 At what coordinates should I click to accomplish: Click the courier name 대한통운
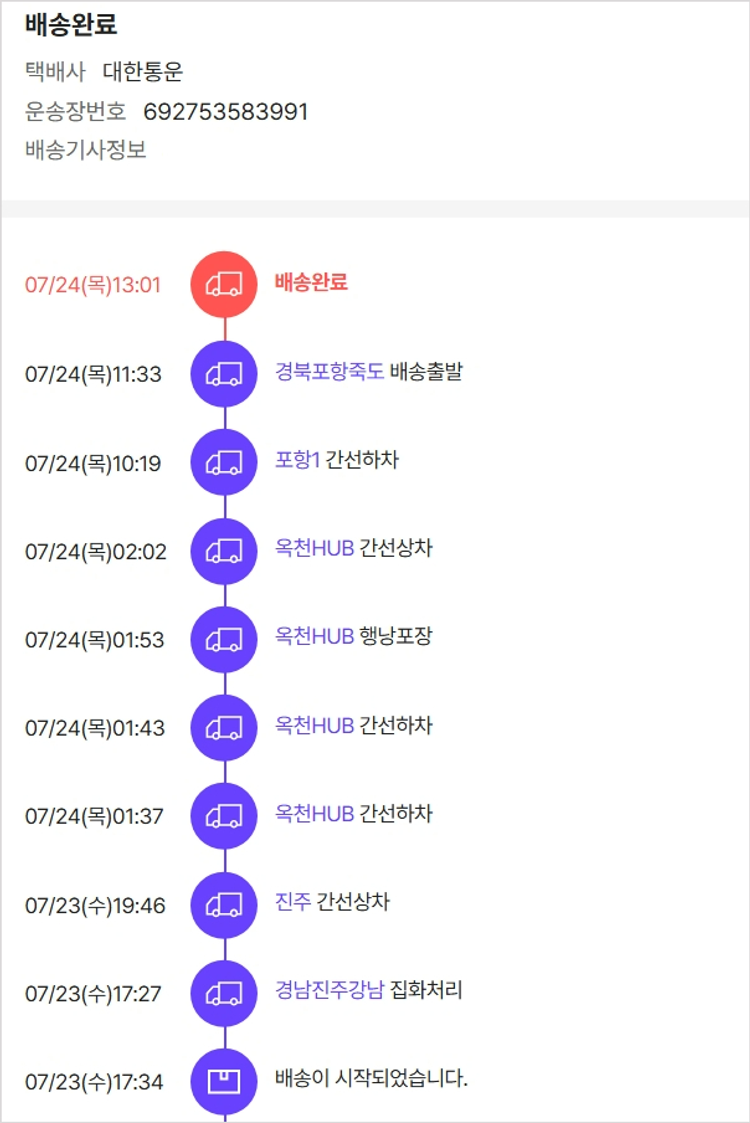pyautogui.click(x=143, y=72)
